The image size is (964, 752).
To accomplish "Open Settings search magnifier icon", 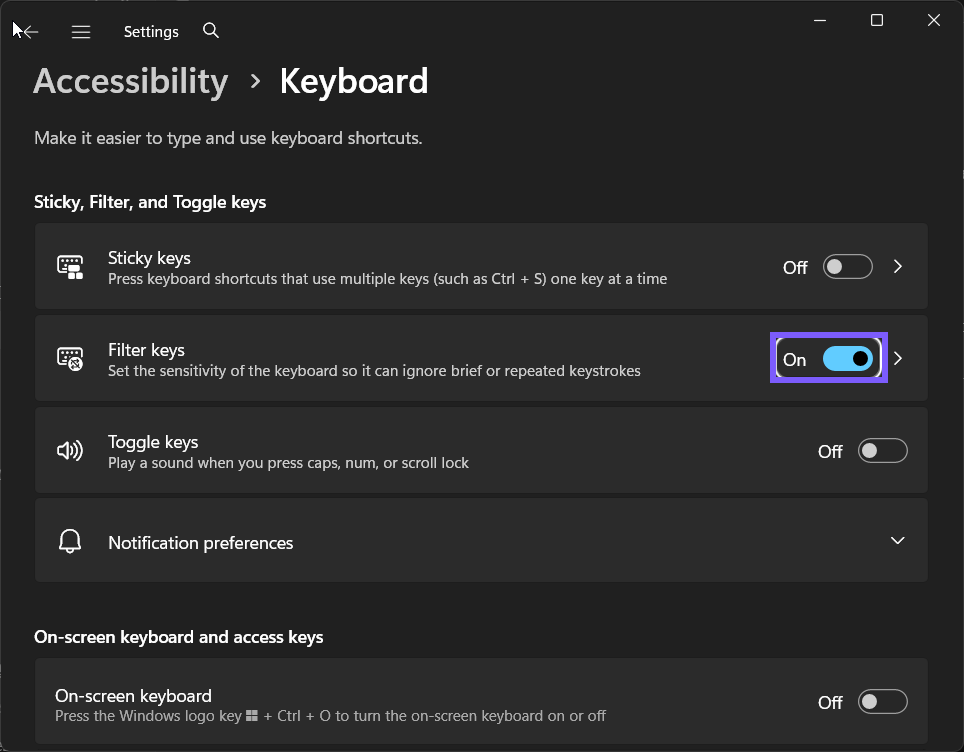I will (x=211, y=30).
